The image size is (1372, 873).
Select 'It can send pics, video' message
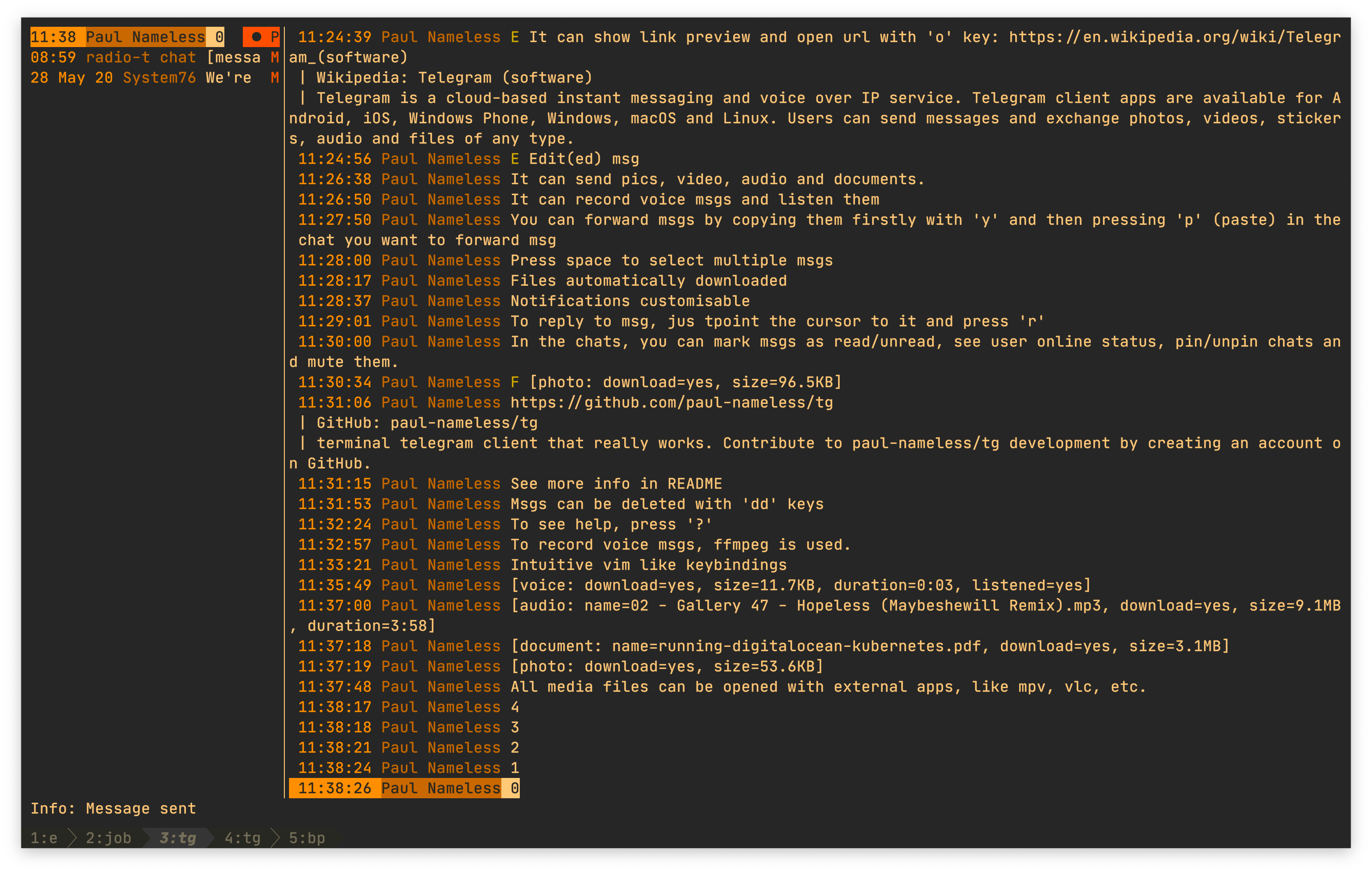[x=611, y=179]
